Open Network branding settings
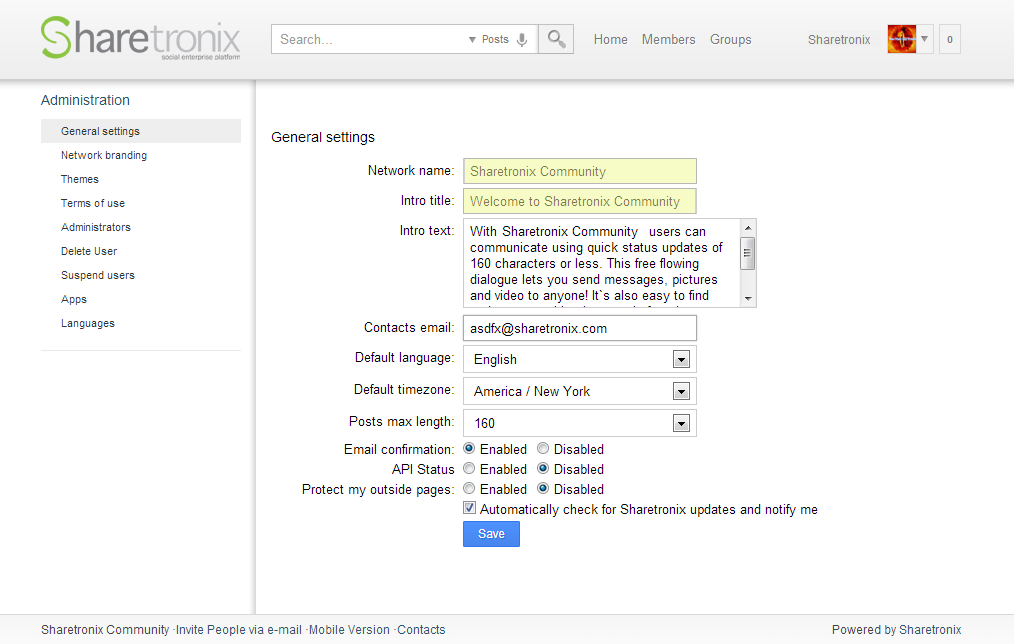The height and width of the screenshot is (644, 1014). click(104, 155)
